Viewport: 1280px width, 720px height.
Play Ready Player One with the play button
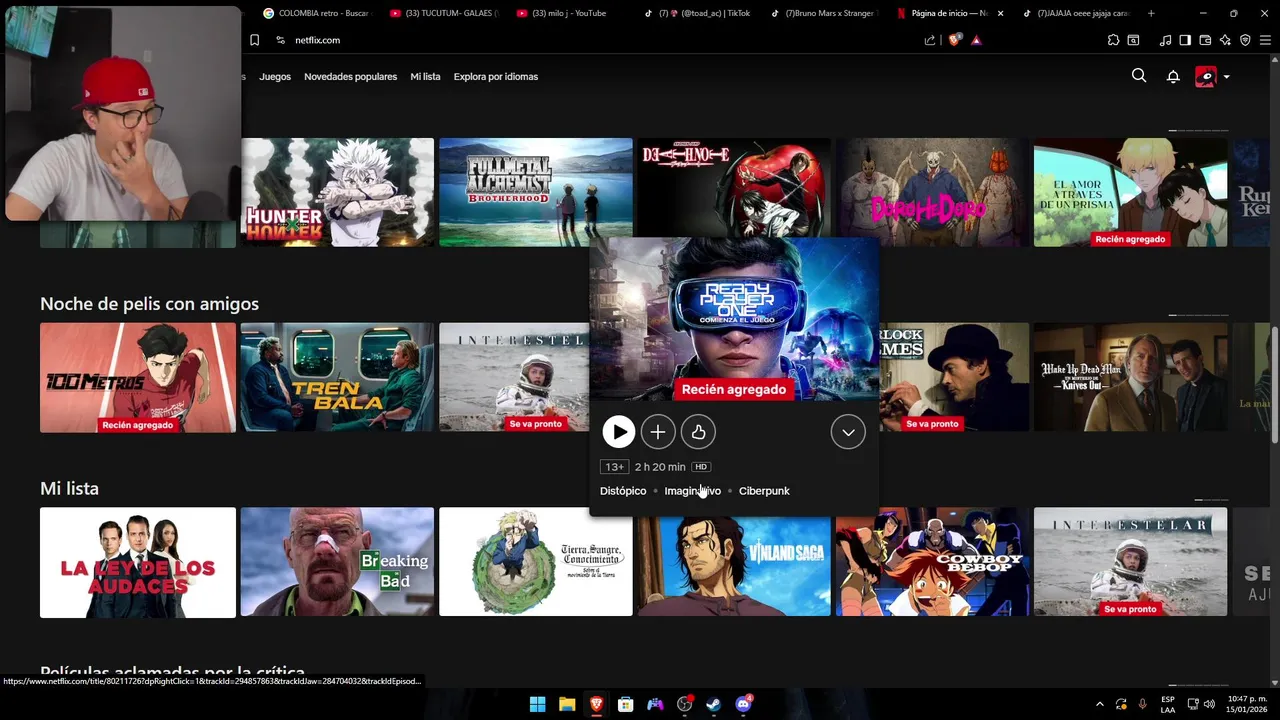(x=619, y=432)
